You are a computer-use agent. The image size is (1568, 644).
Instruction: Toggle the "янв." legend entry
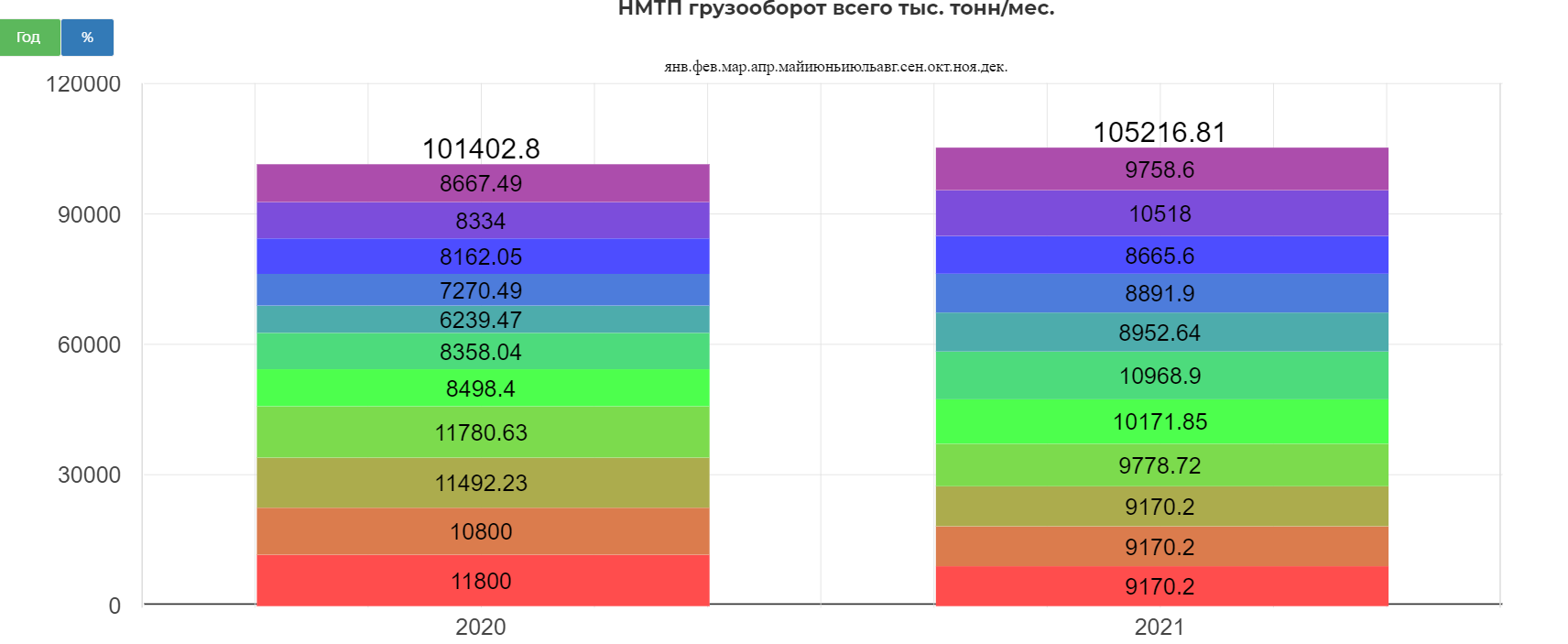[678, 67]
